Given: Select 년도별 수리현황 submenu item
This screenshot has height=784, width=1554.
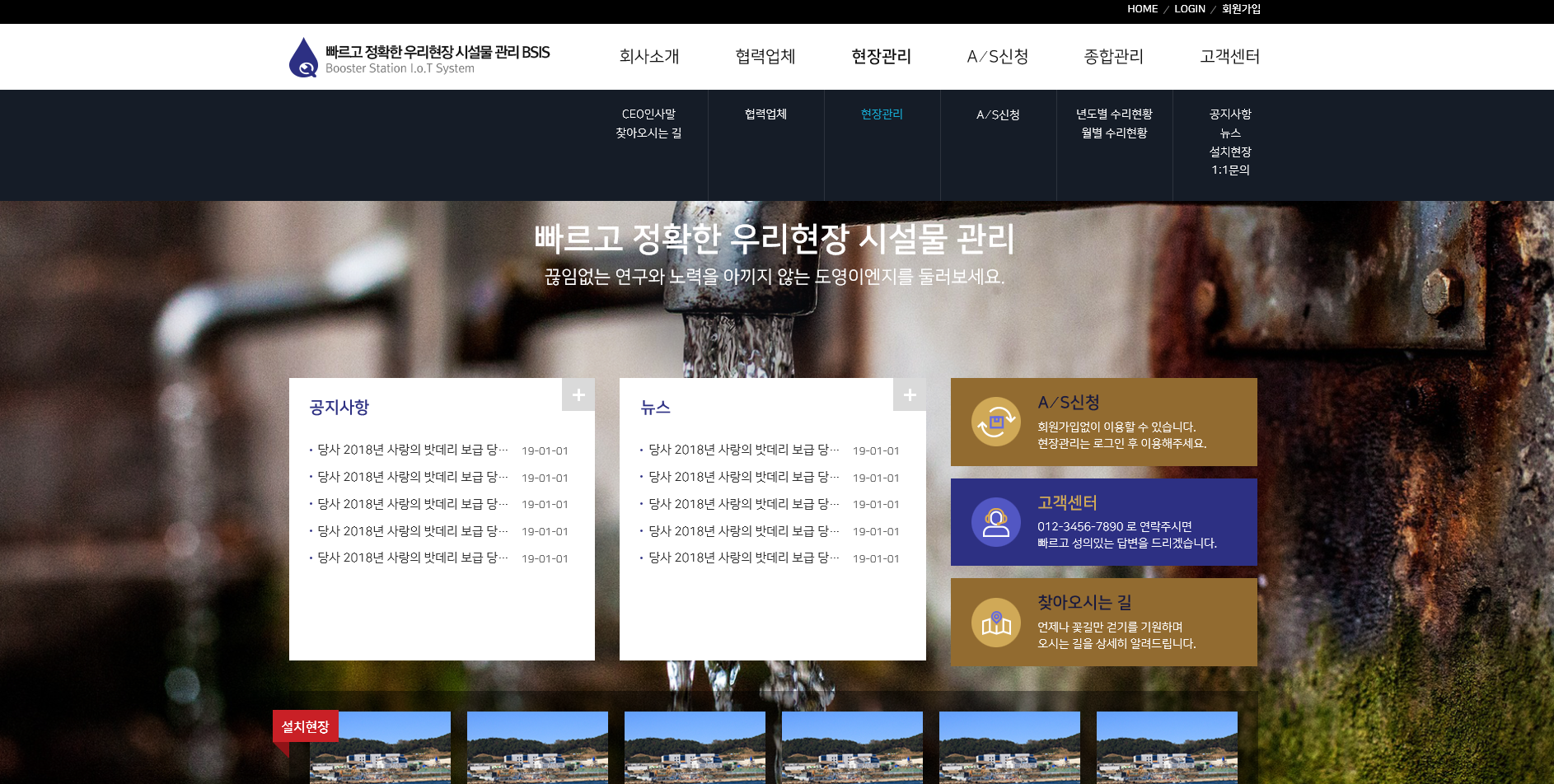Looking at the screenshot, I should pos(1114,114).
